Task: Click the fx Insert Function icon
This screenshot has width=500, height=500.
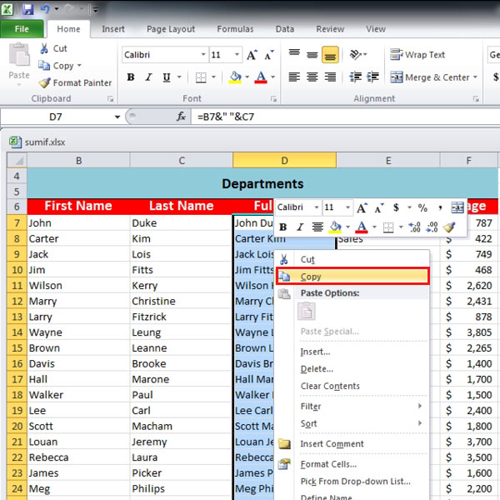Action: [x=181, y=117]
